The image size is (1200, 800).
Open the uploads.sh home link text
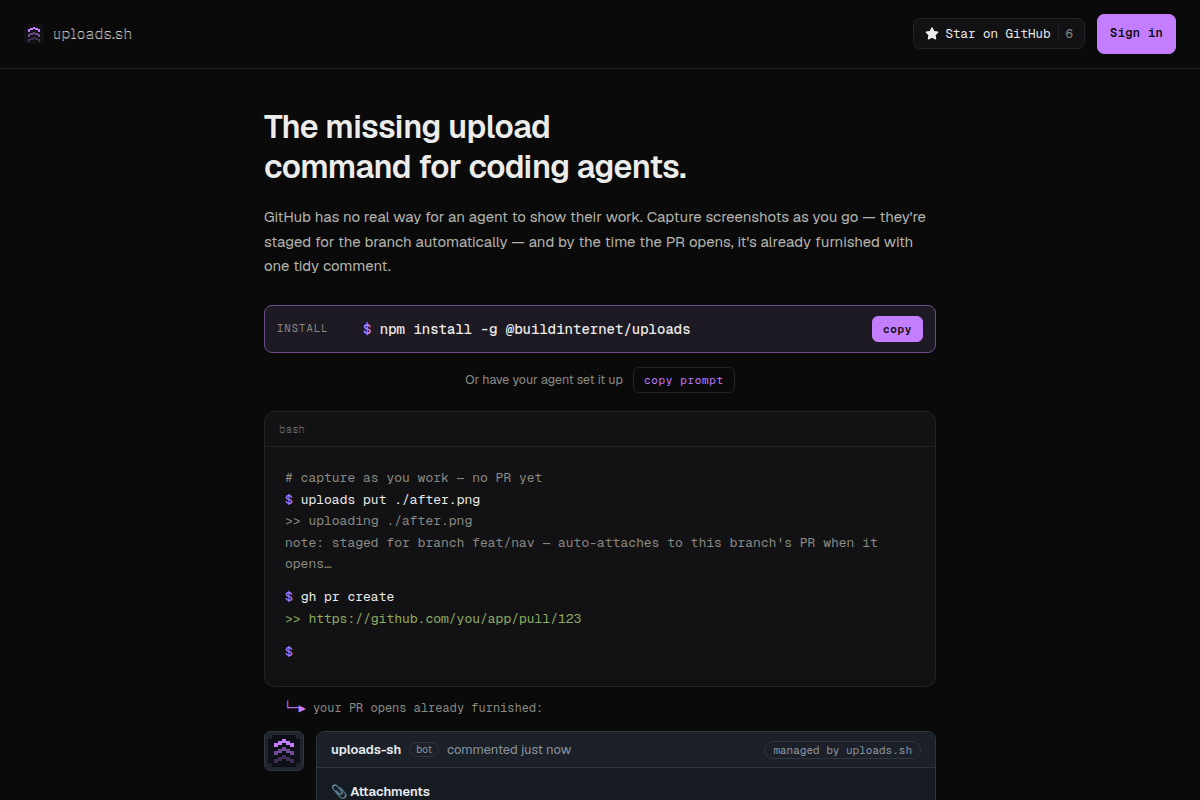point(92,34)
